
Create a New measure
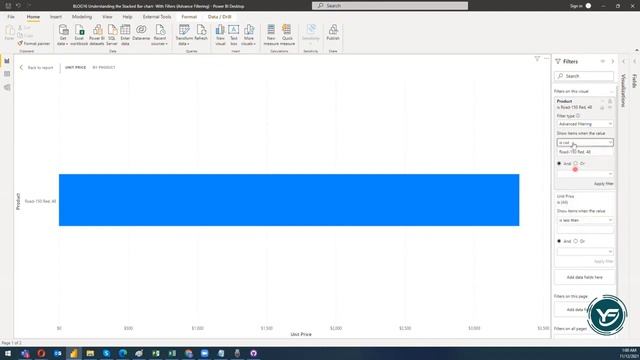[x=271, y=35]
